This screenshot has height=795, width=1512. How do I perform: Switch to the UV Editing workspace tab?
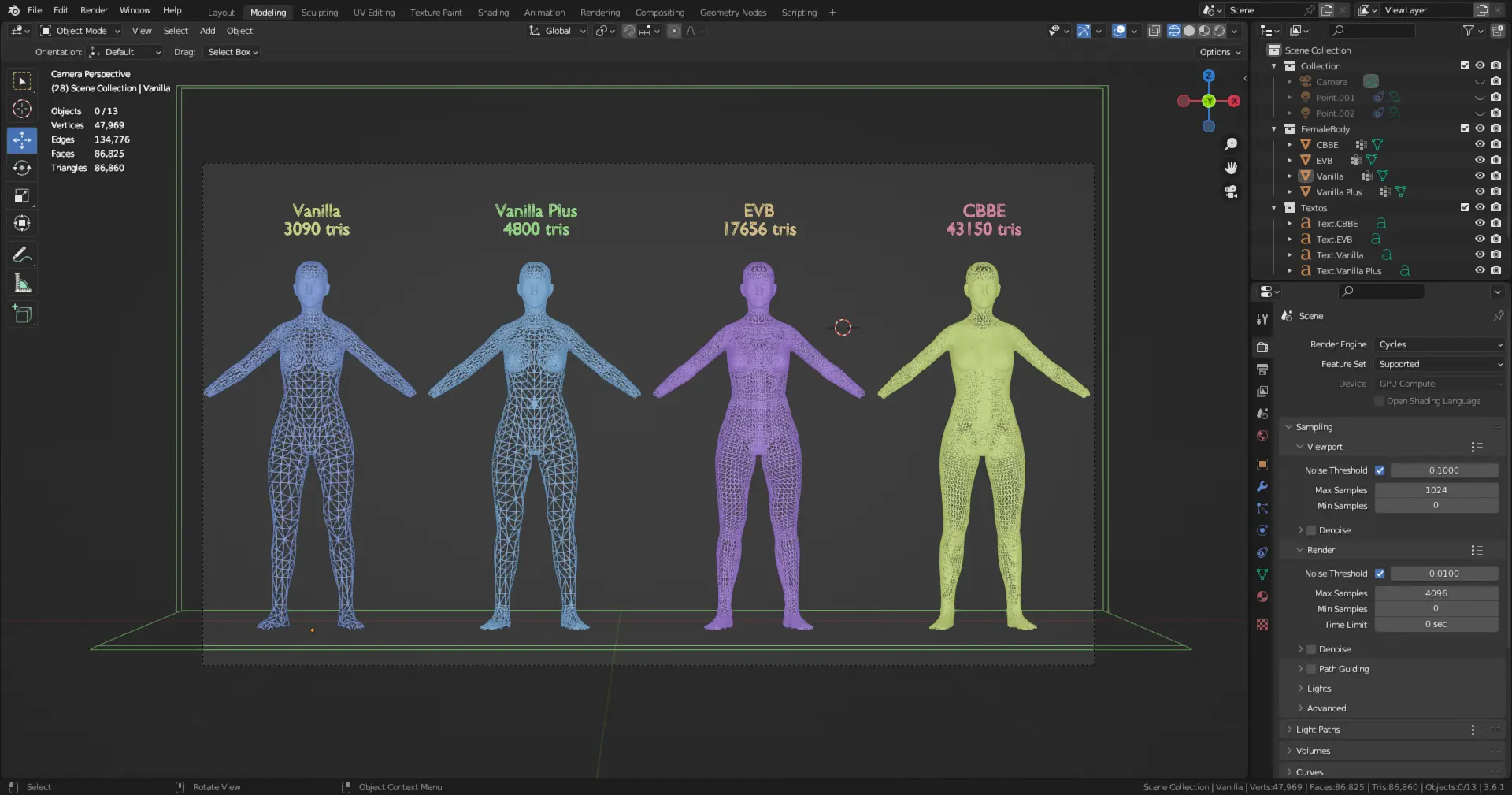[374, 13]
